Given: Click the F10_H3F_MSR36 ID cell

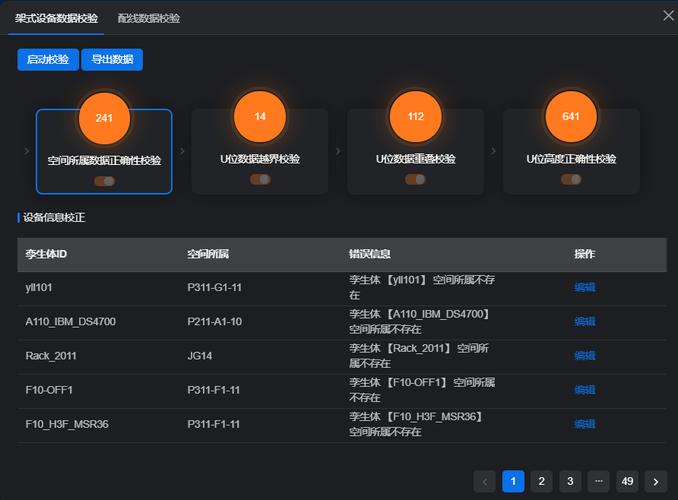Looking at the screenshot, I should pos(67,424).
